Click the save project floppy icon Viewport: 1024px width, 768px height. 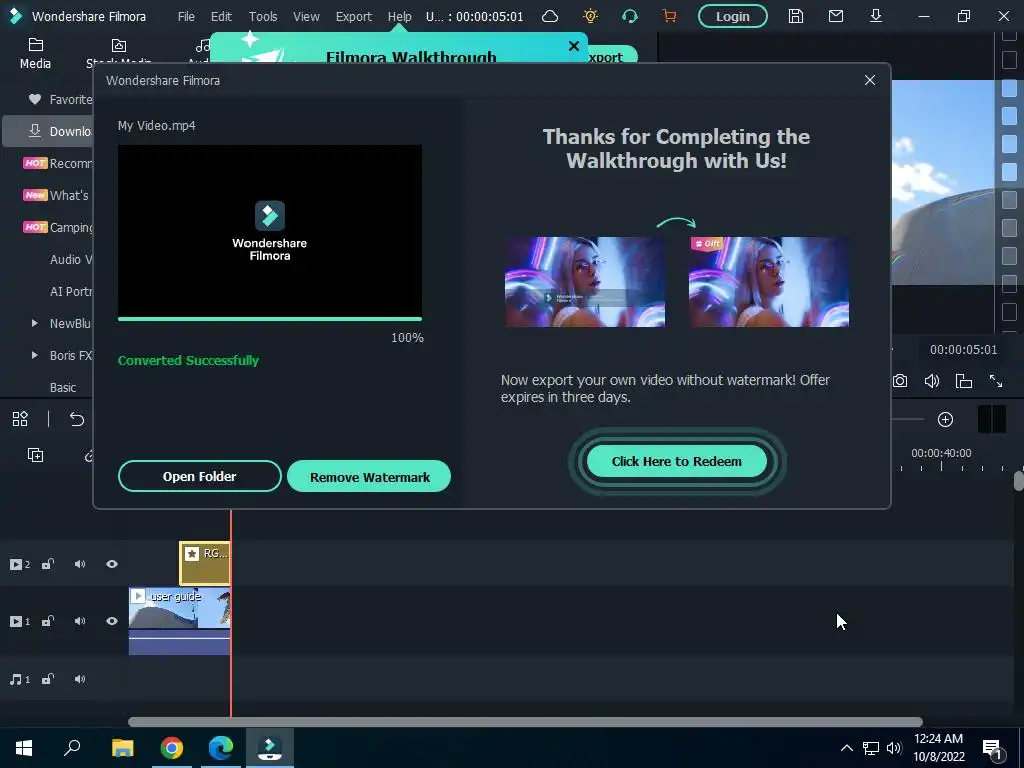click(x=795, y=16)
